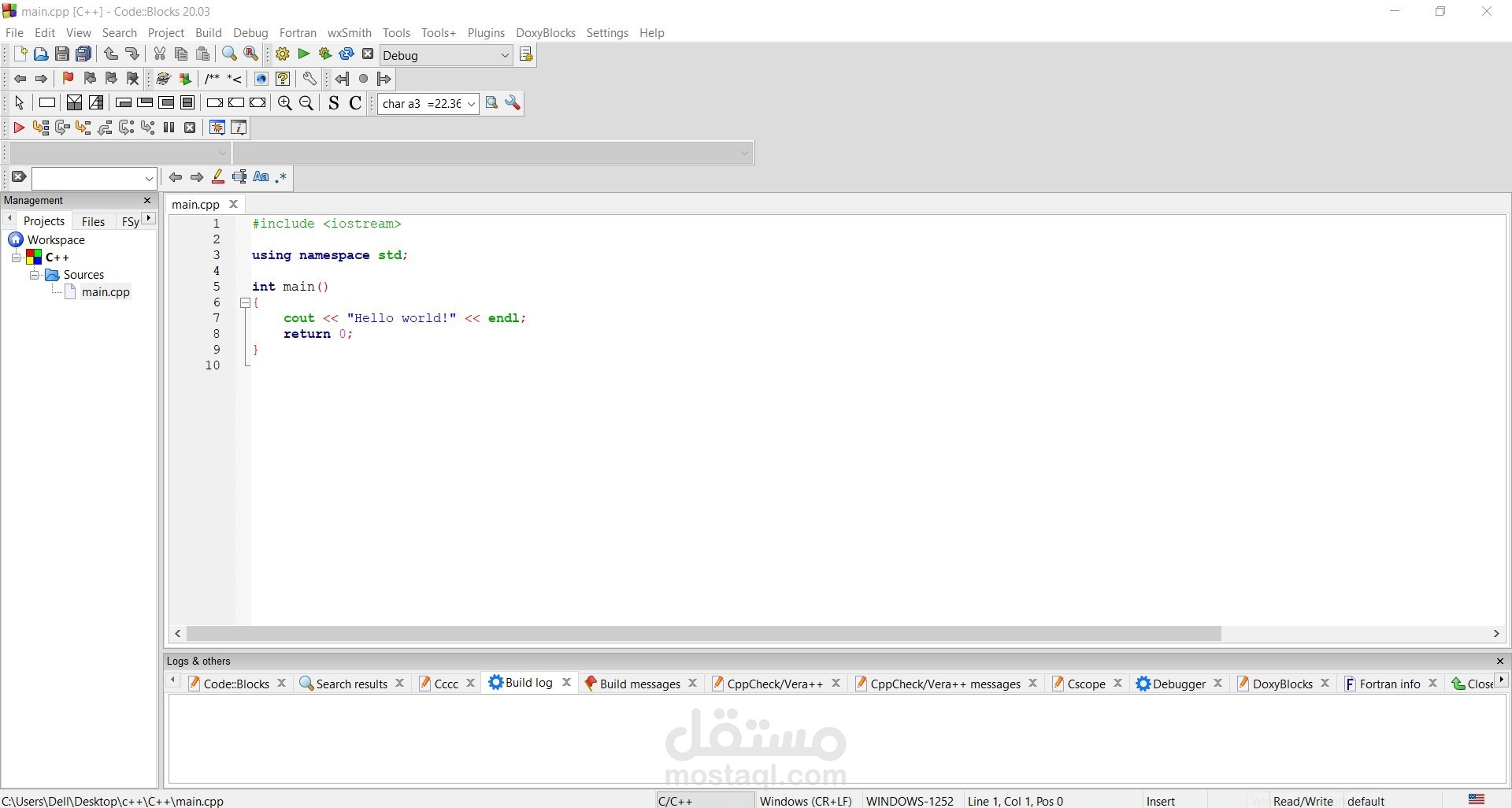Close the Management panel
Viewport: 1512px width, 808px height.
click(x=147, y=201)
